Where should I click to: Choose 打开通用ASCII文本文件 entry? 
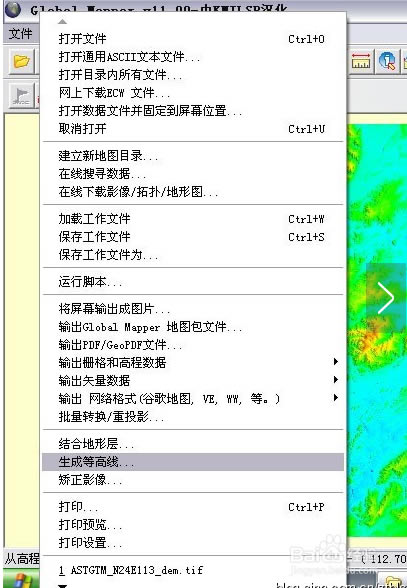pyautogui.click(x=193, y=57)
